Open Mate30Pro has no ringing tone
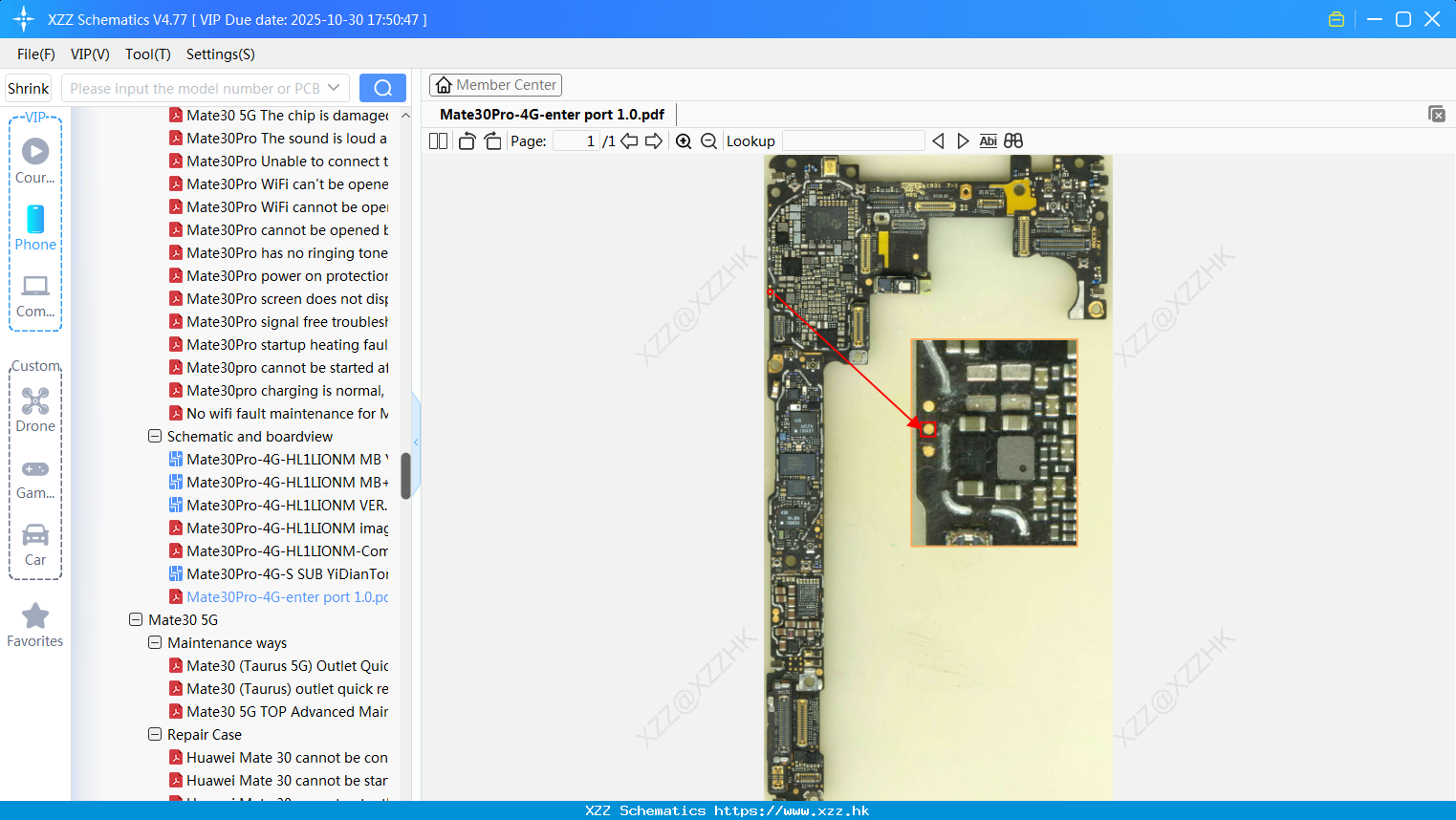 (x=278, y=253)
